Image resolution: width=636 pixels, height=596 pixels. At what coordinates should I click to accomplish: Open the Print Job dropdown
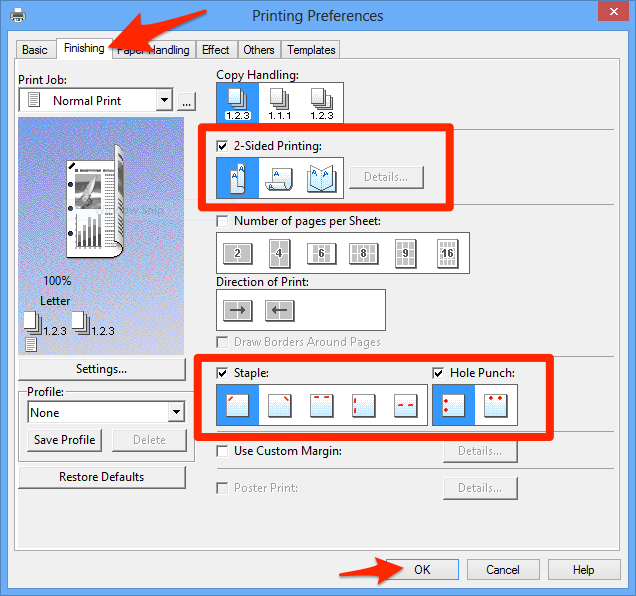(x=164, y=100)
